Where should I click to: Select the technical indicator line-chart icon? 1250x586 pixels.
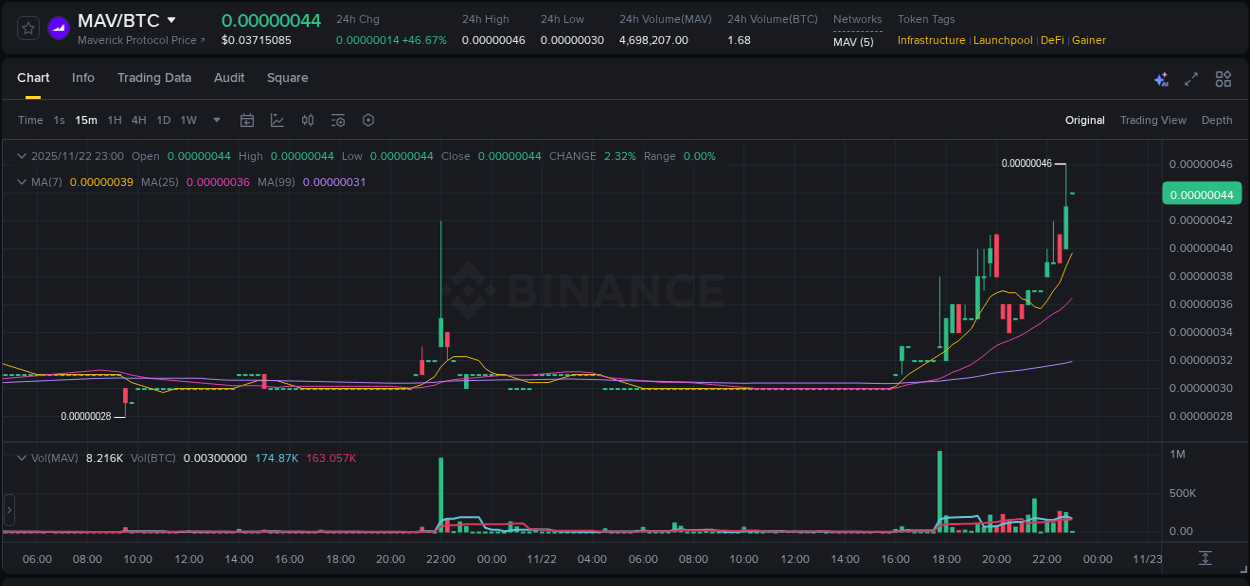277,120
